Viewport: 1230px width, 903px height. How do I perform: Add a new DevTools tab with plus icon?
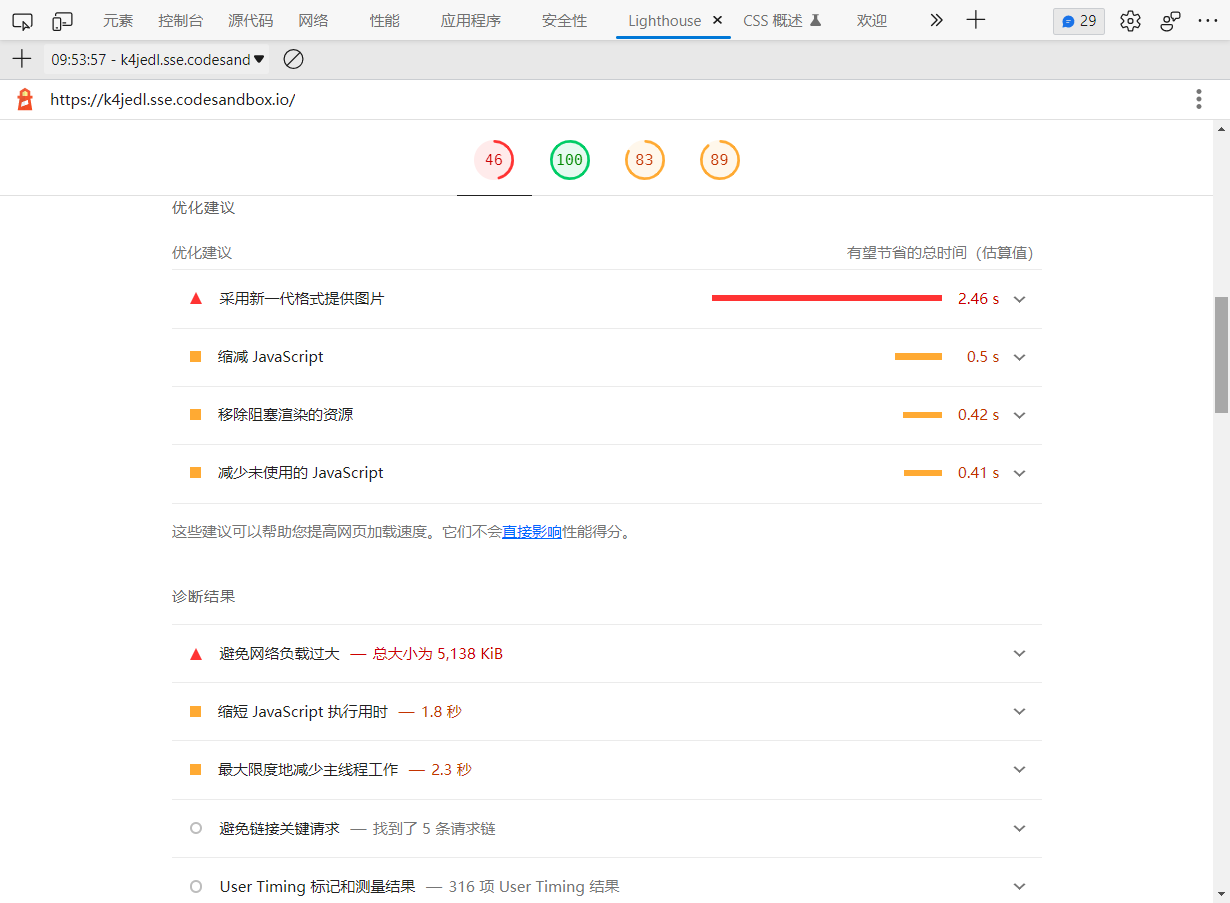click(x=976, y=20)
